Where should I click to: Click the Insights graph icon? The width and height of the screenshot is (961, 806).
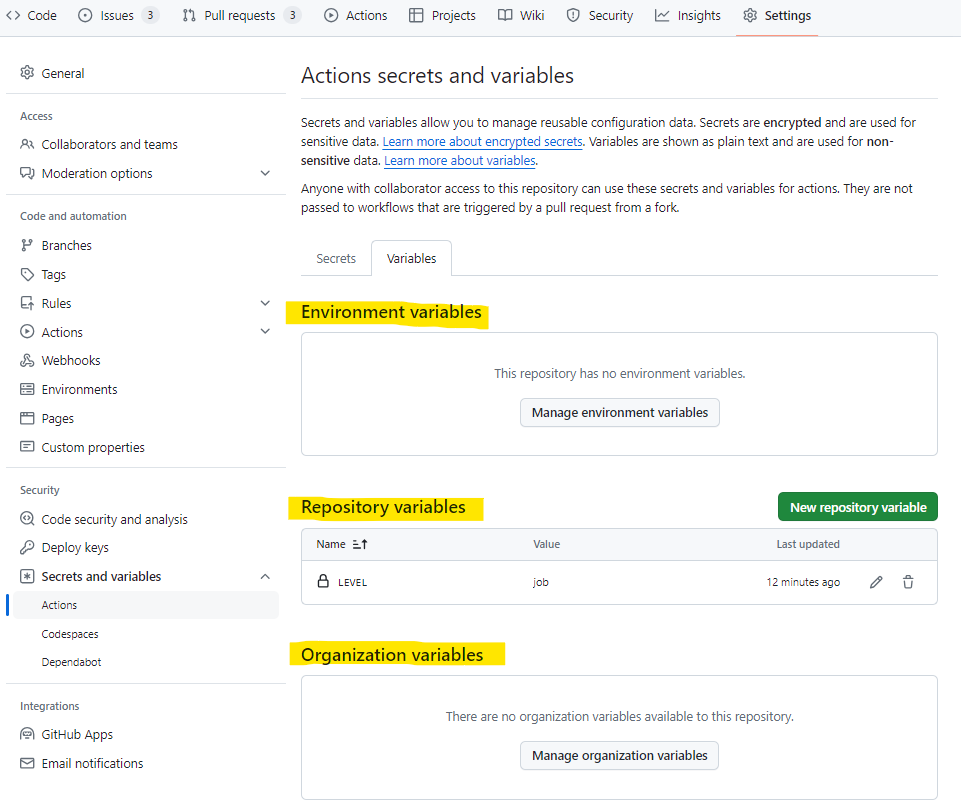(x=662, y=15)
